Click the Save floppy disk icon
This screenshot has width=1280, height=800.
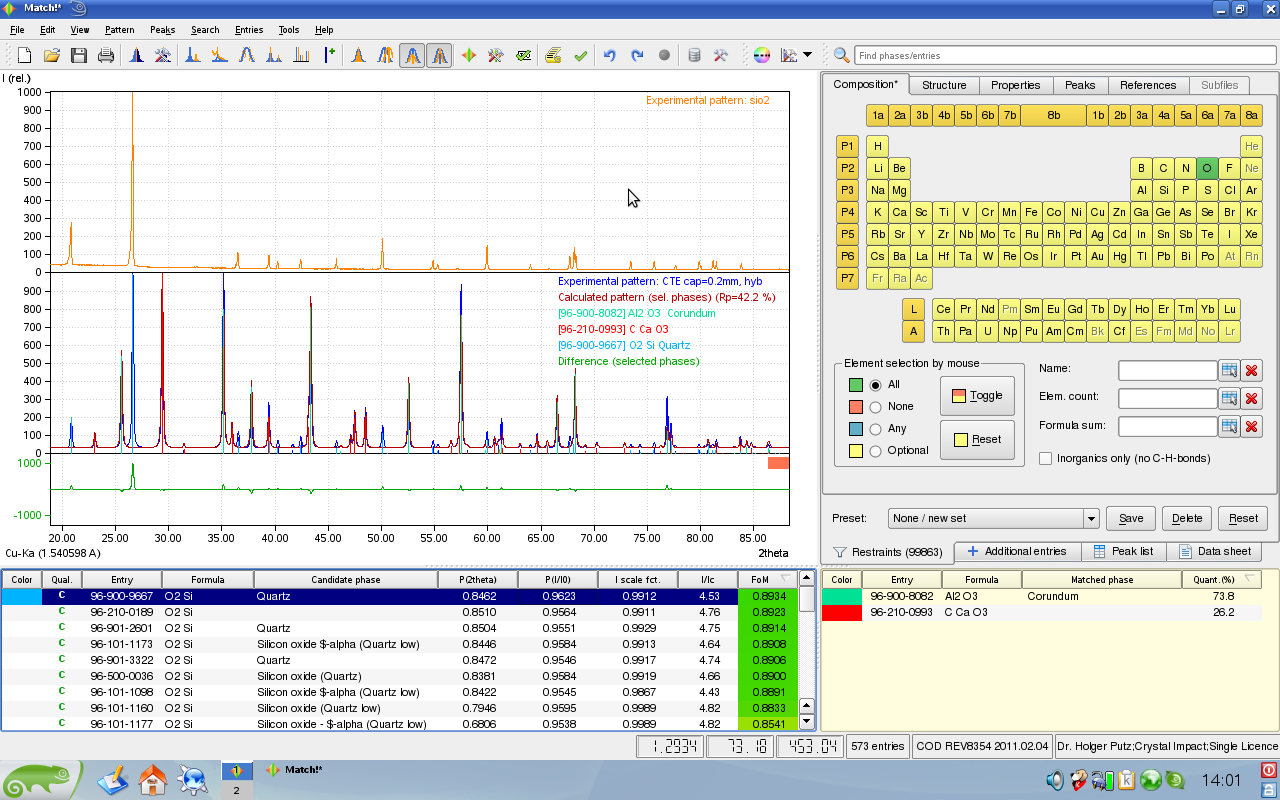point(78,56)
